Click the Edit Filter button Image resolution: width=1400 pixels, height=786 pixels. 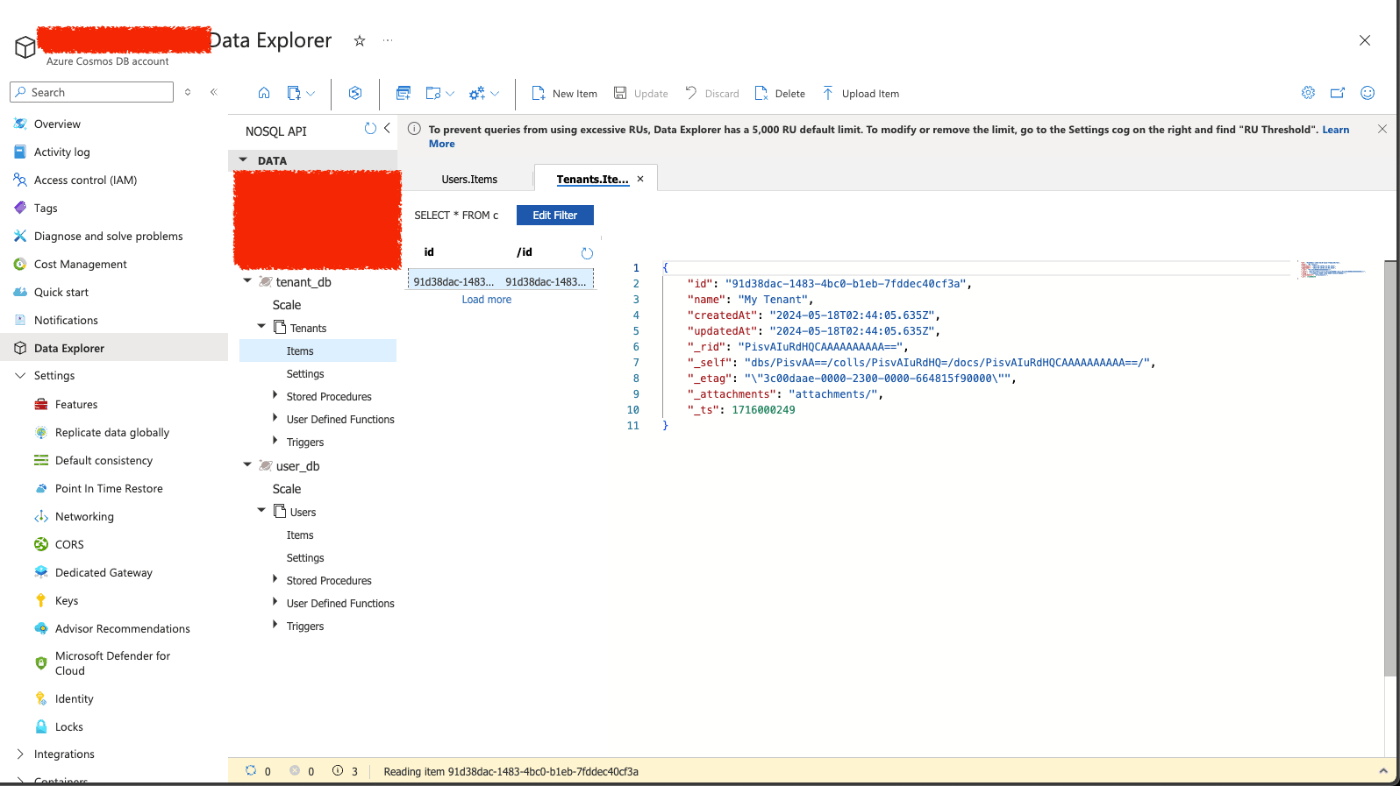(555, 215)
